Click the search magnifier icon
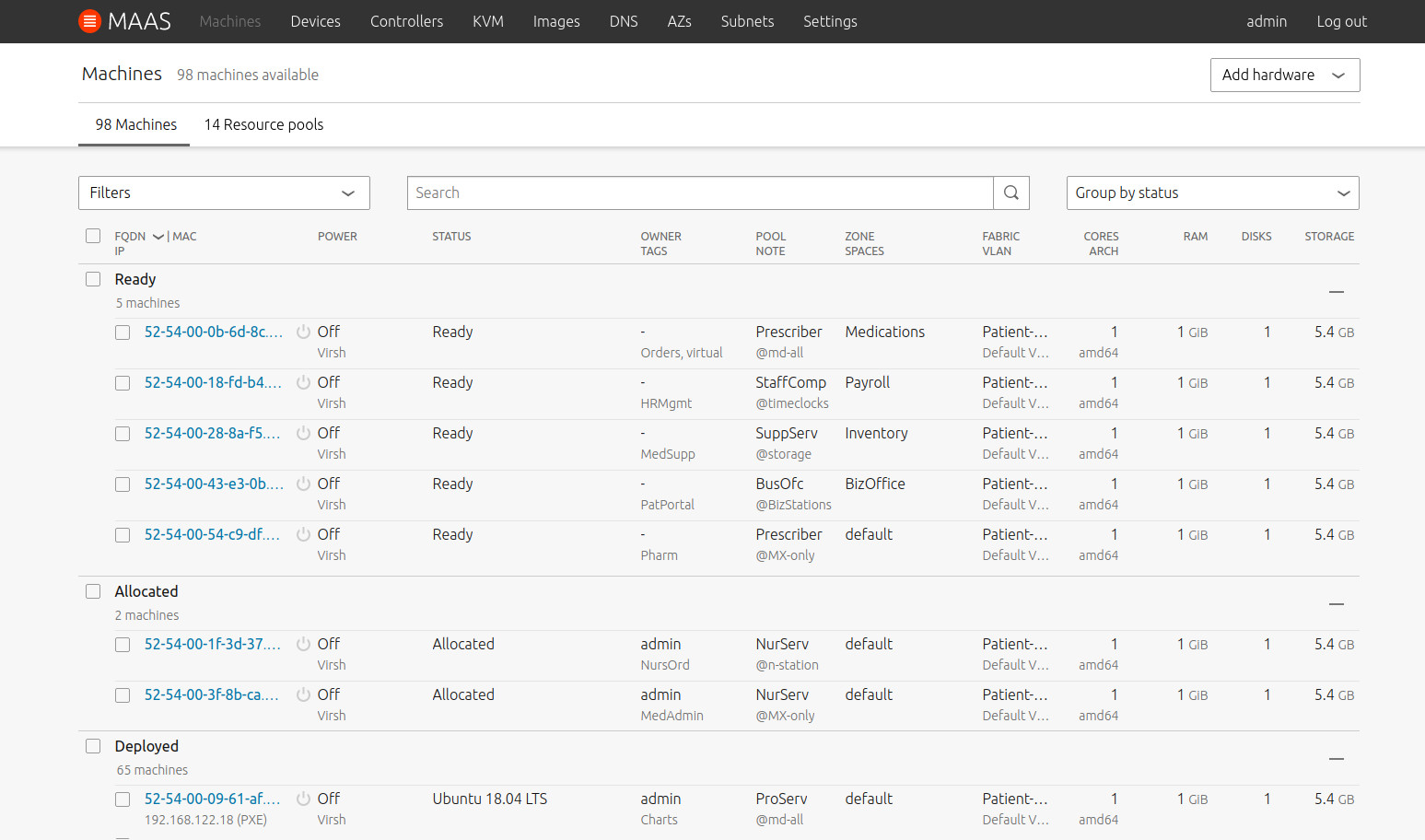 1010,192
